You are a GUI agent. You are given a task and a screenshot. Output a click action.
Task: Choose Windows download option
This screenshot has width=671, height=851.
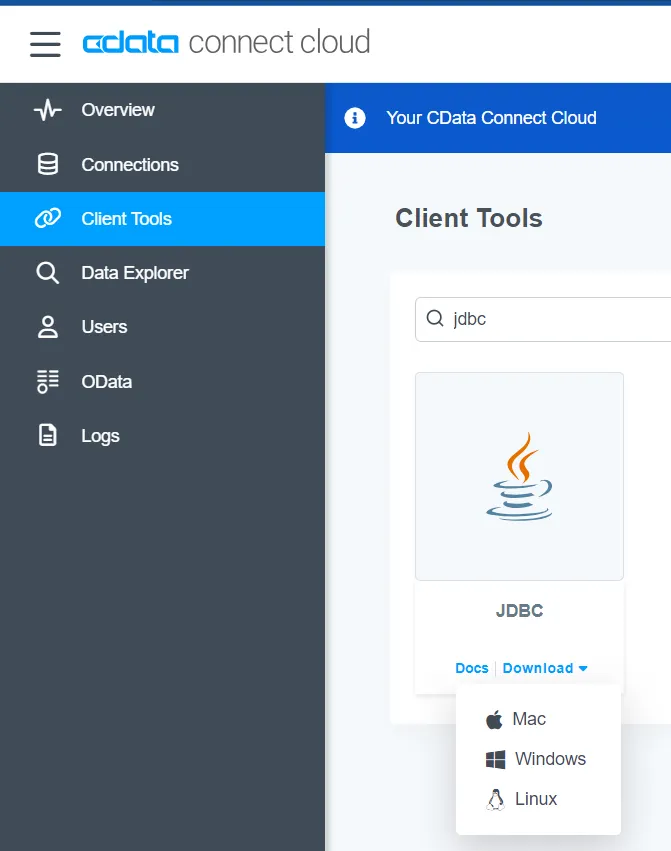pos(538,759)
